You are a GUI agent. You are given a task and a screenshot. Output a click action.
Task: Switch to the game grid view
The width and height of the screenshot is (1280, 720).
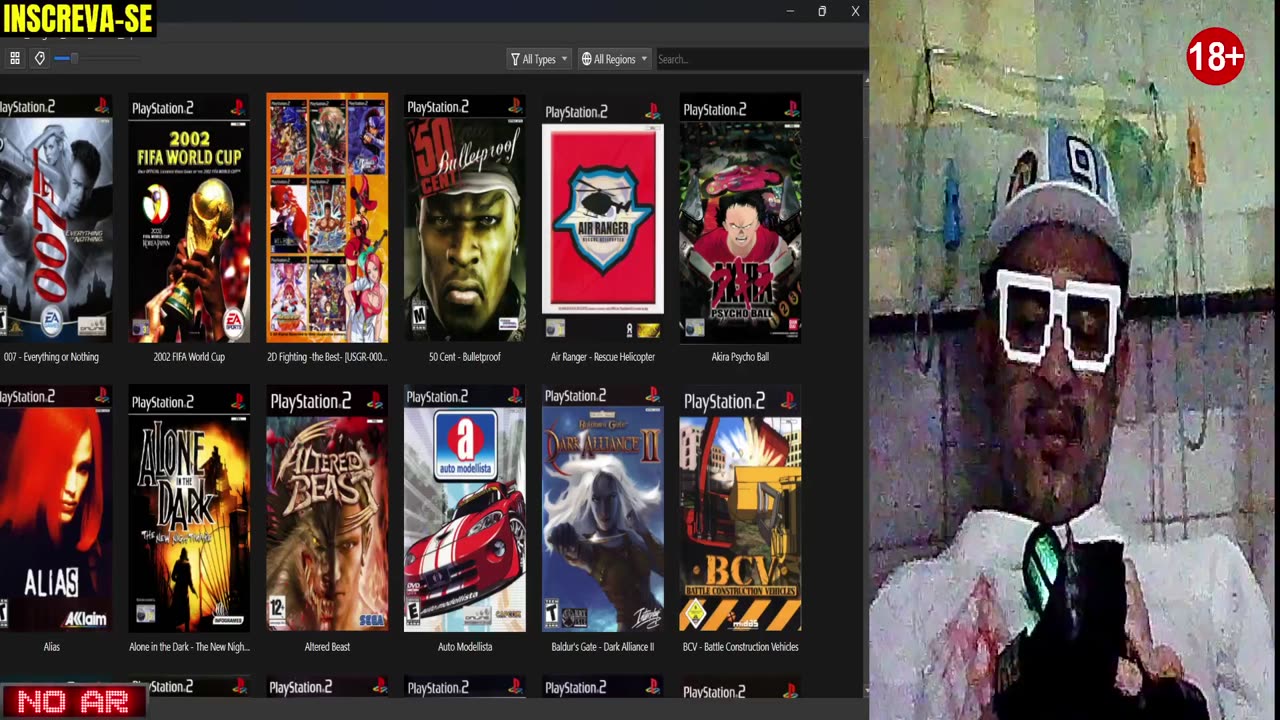[15, 59]
